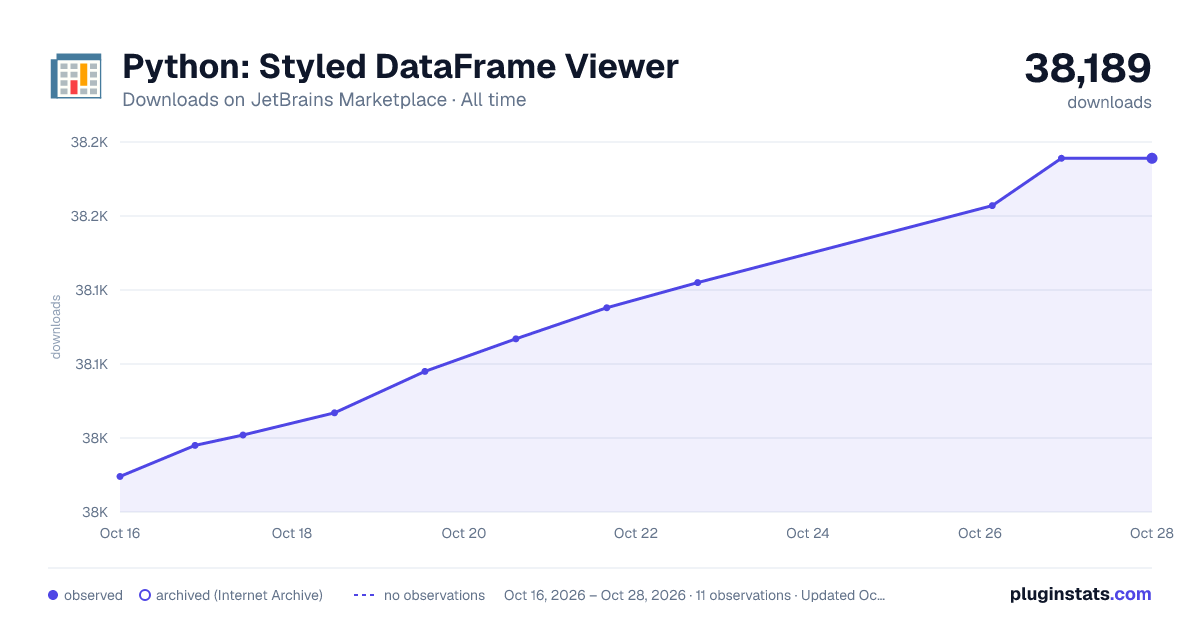The height and width of the screenshot is (630, 1200).
Task: Click the title Python: Styled DataFrame Viewer
Action: click(x=400, y=67)
